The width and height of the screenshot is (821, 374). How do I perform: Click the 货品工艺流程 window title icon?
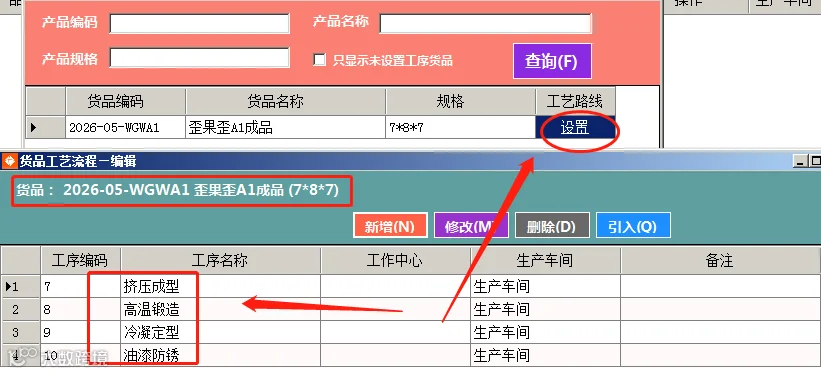[x=9, y=161]
